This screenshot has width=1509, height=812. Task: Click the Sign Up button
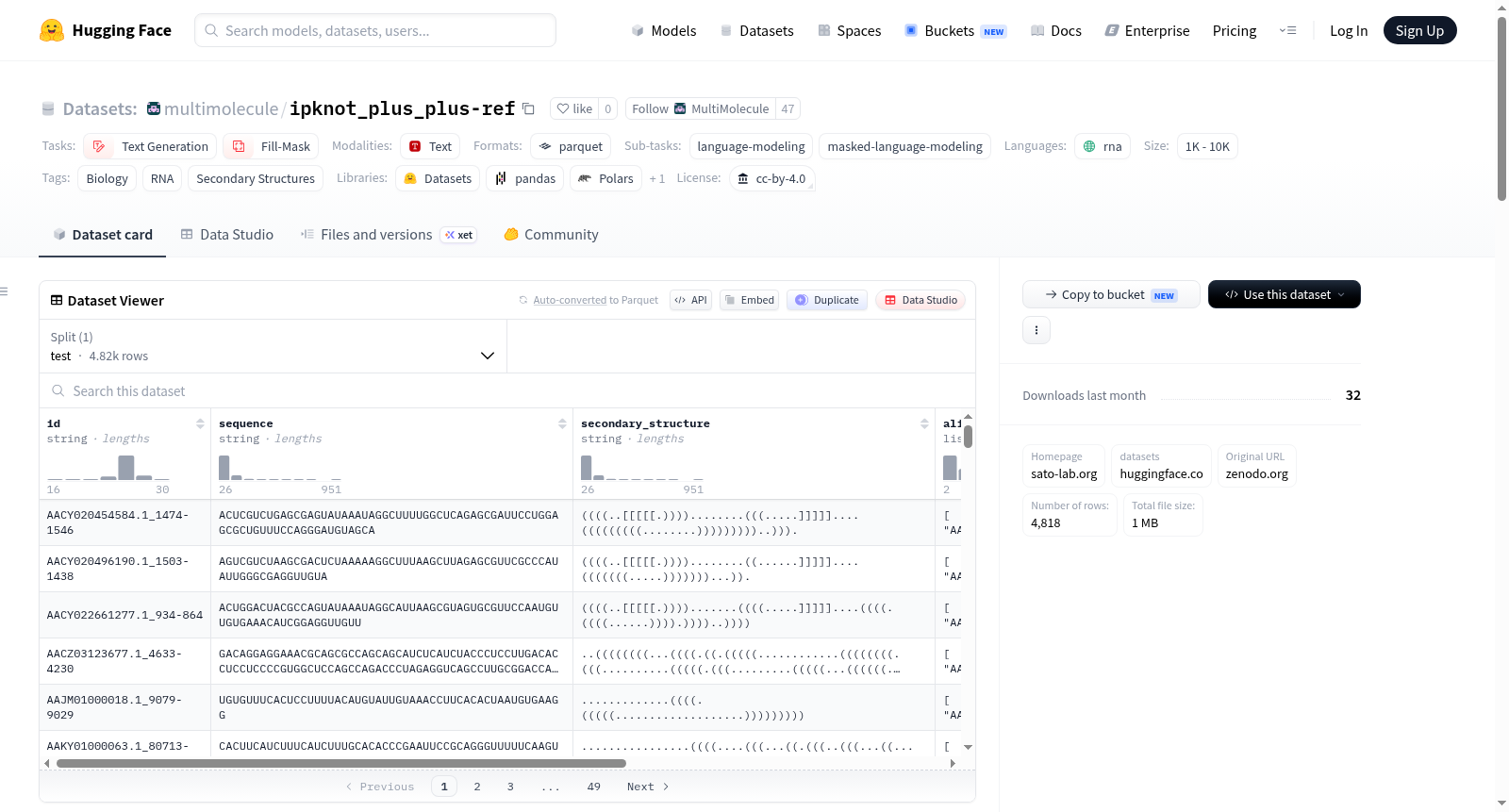[x=1419, y=30]
